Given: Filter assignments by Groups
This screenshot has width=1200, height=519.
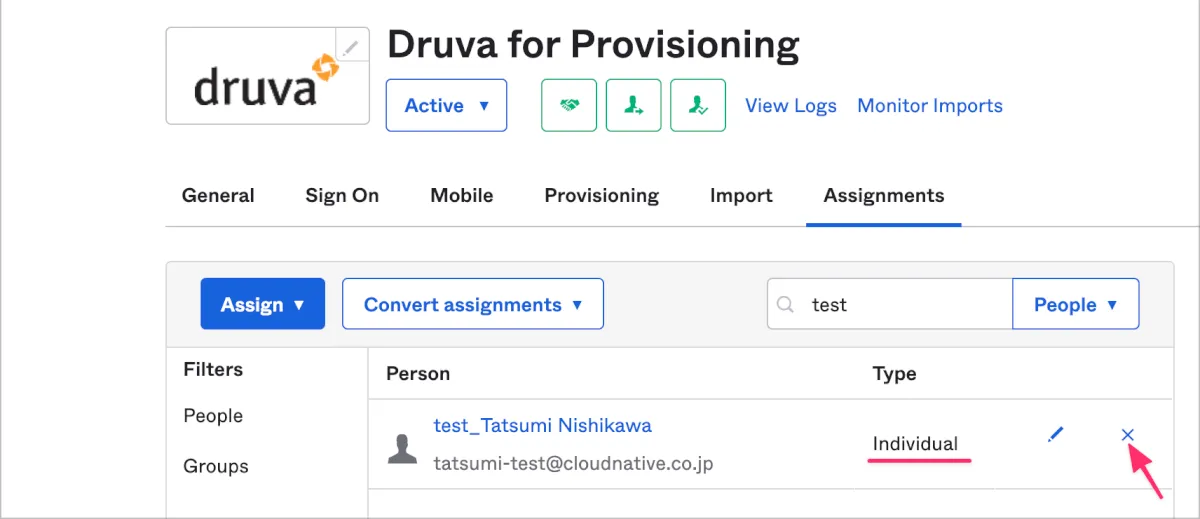Looking at the screenshot, I should point(216,466).
